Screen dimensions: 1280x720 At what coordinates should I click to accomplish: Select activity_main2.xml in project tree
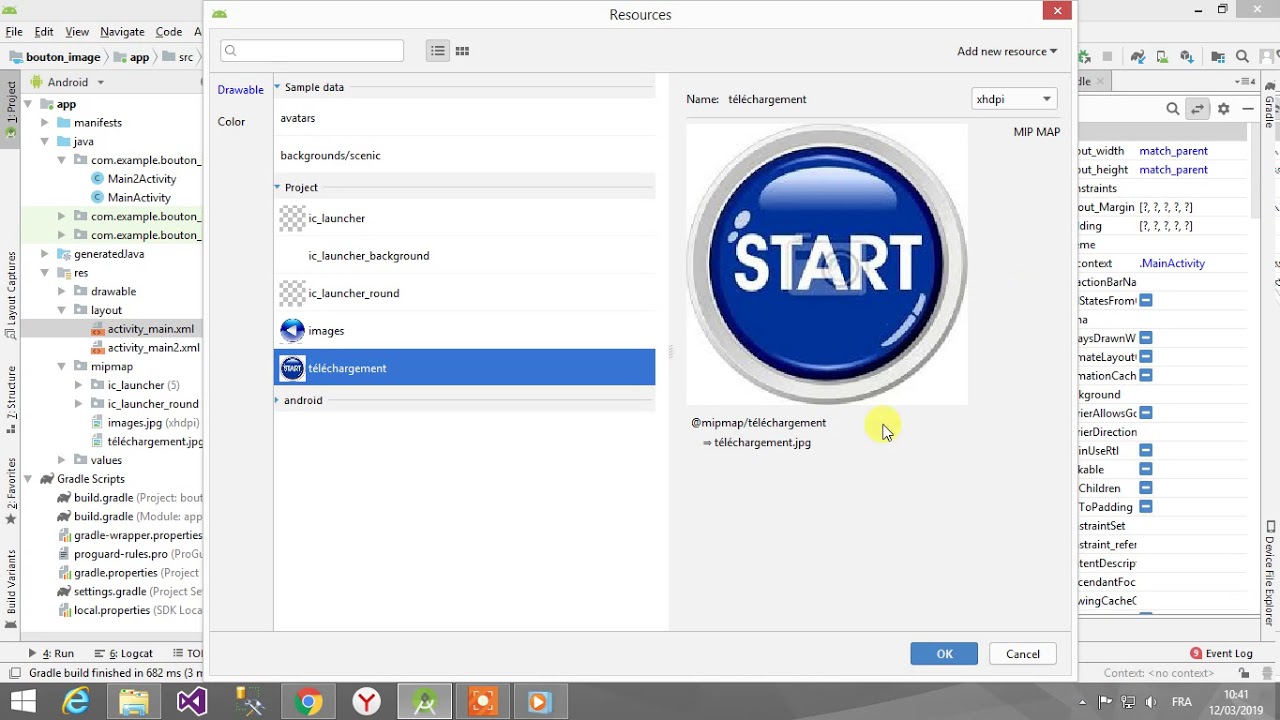pos(146,348)
